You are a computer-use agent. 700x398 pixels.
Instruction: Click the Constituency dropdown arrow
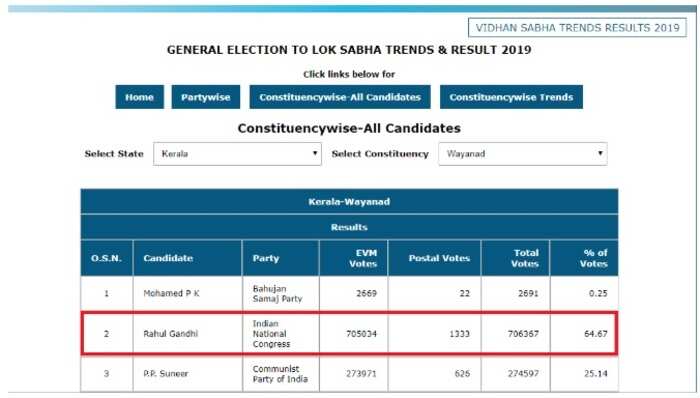click(600, 153)
